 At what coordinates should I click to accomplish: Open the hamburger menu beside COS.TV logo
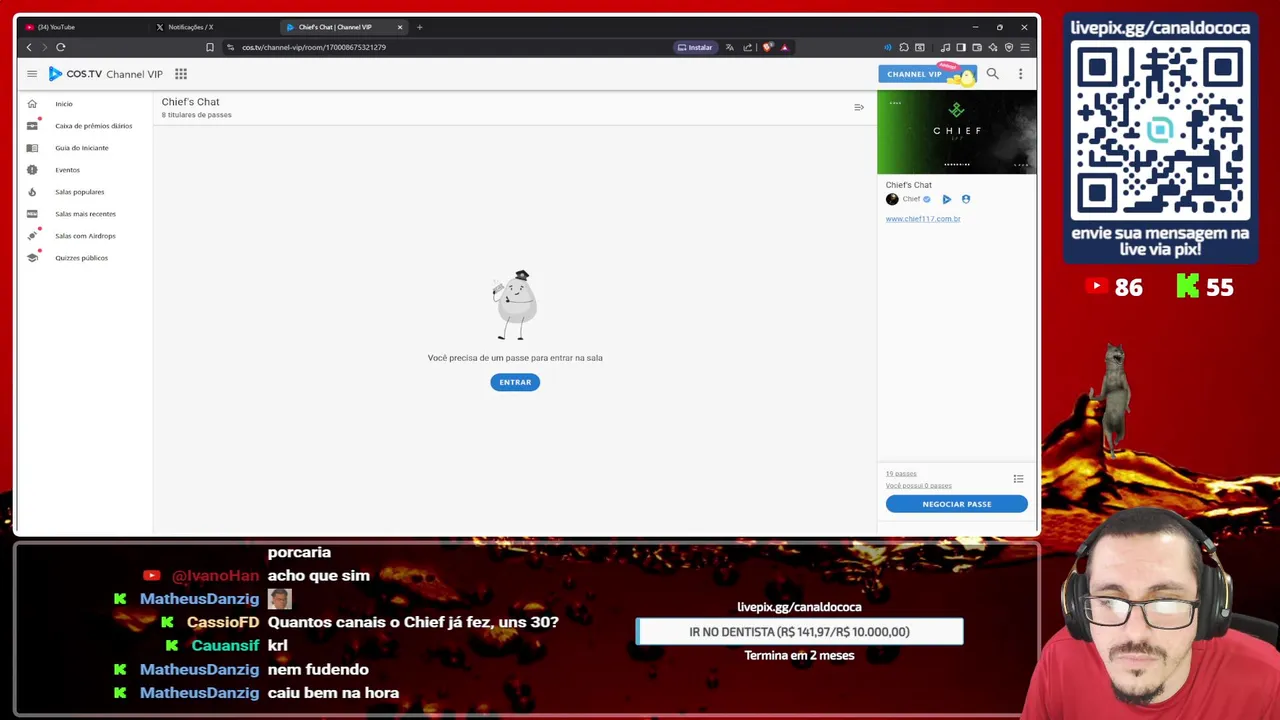pyautogui.click(x=32, y=74)
